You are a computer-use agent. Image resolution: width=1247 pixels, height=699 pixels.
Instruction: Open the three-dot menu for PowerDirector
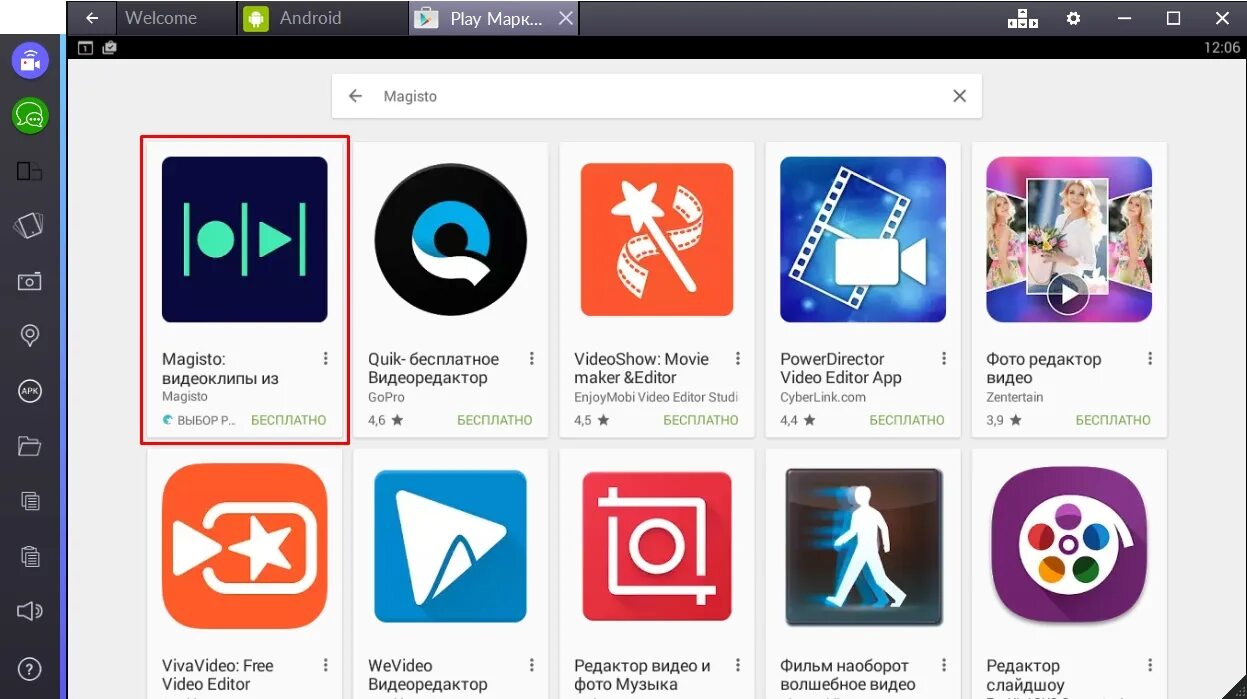(x=944, y=359)
